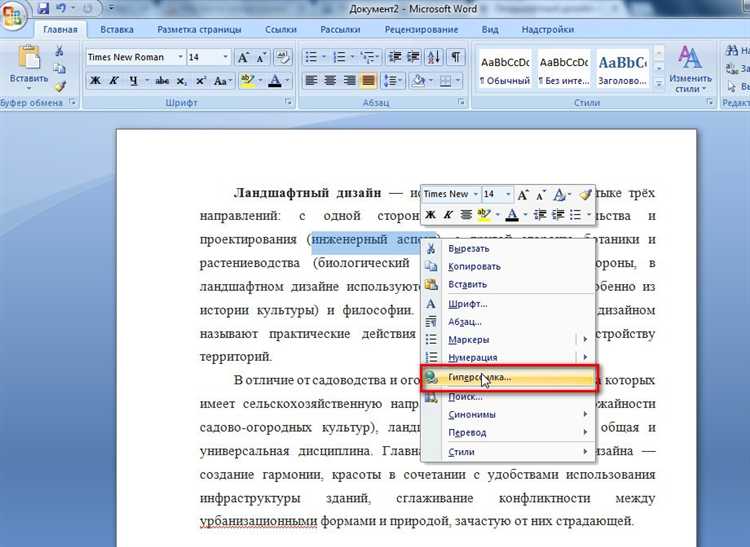Open mini toolbar font name dropdown
The height and width of the screenshot is (547, 750).
pyautogui.click(x=475, y=194)
